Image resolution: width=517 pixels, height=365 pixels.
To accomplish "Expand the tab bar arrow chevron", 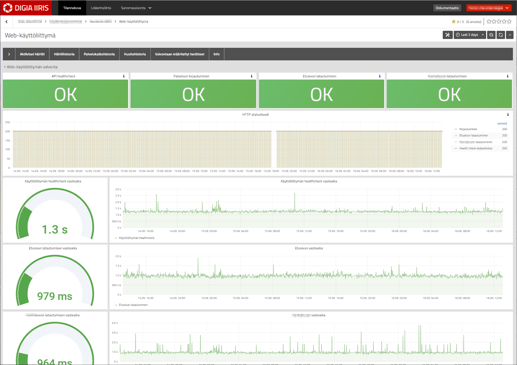I will point(9,54).
